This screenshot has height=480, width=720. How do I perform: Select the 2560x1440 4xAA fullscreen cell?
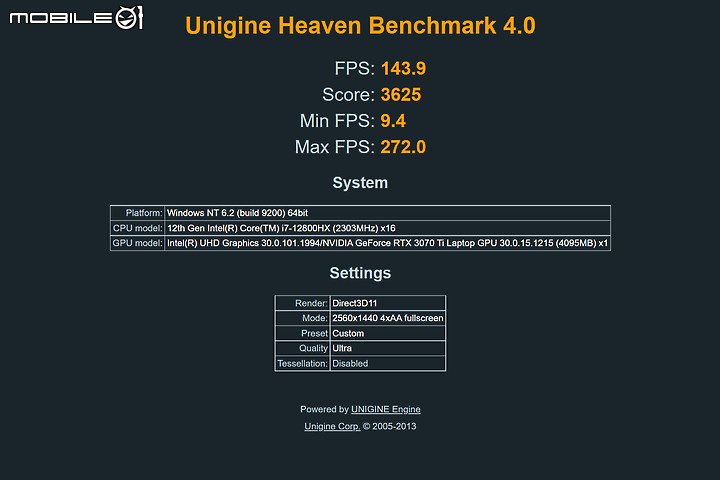pos(388,318)
